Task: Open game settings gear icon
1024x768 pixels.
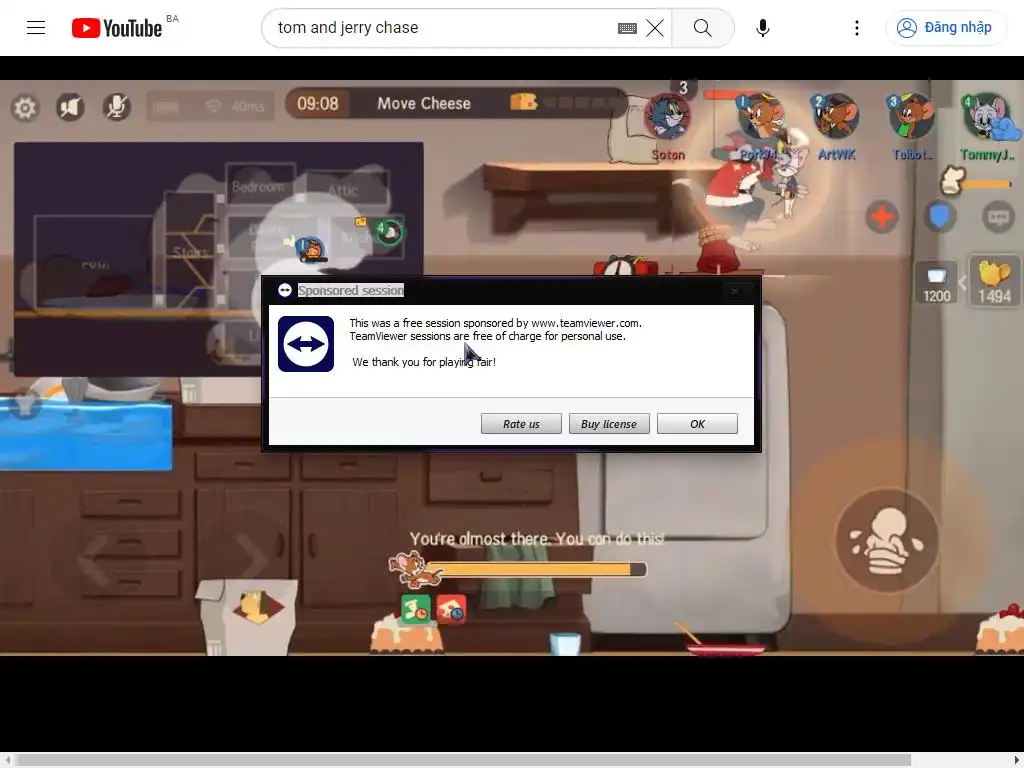Action: click(25, 108)
